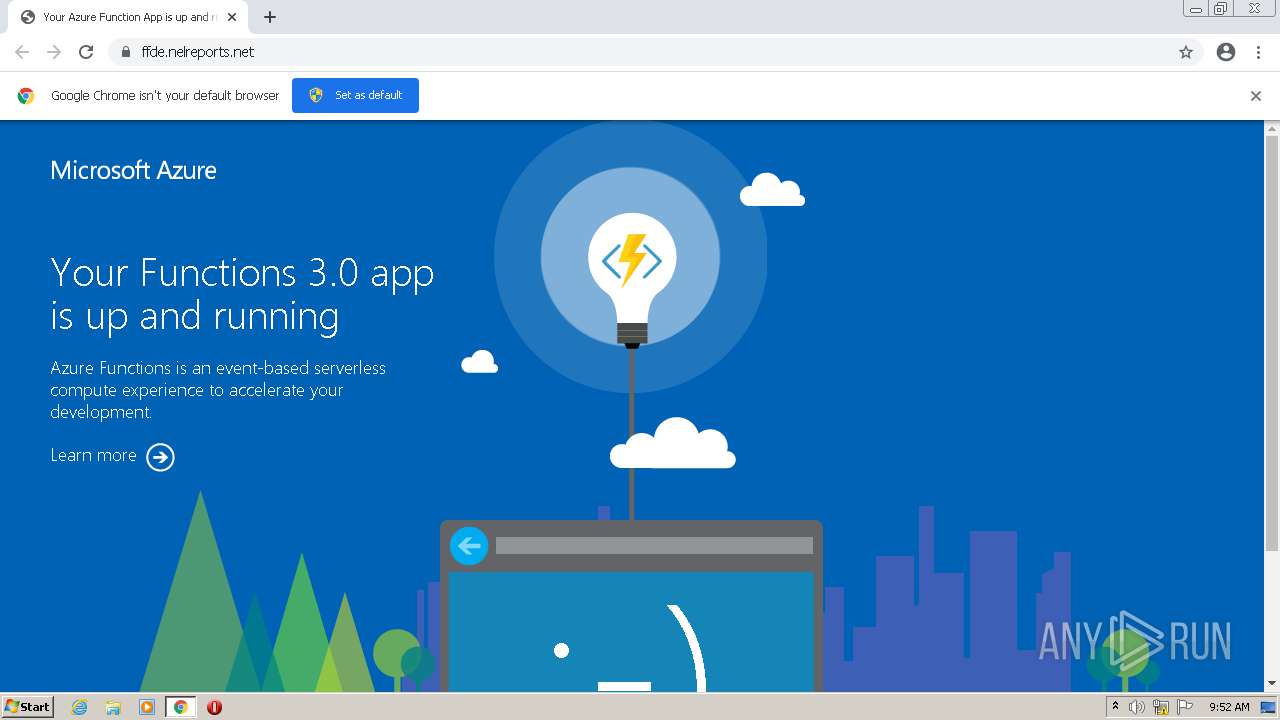Screen dimensions: 1280x720
Task: Select the Chrome taskbar button
Action: pyautogui.click(x=180, y=707)
